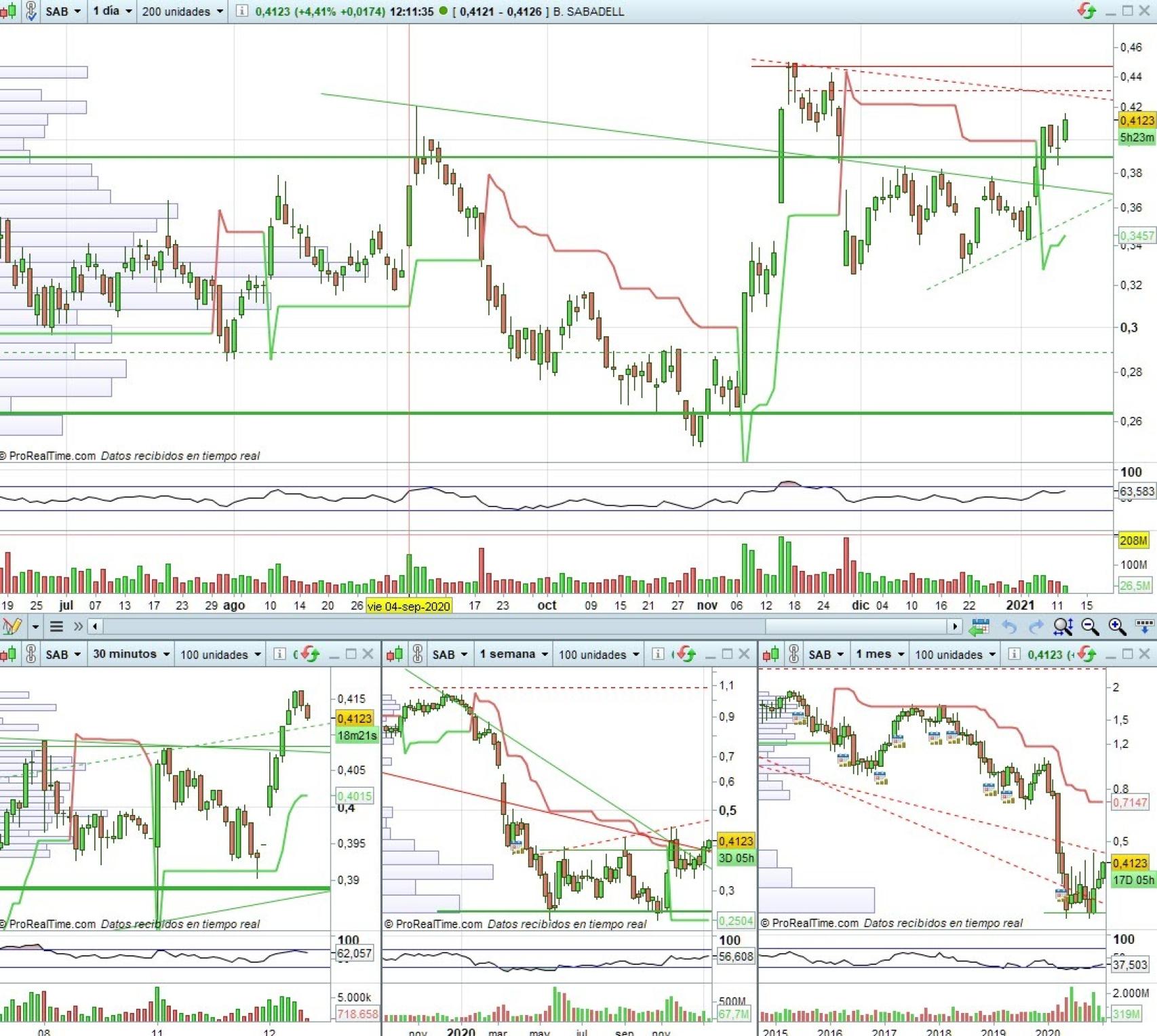Viewport: 1157px width, 1036px height.
Task: Expand the '200 unidades' dropdown
Action: pyautogui.click(x=182, y=12)
